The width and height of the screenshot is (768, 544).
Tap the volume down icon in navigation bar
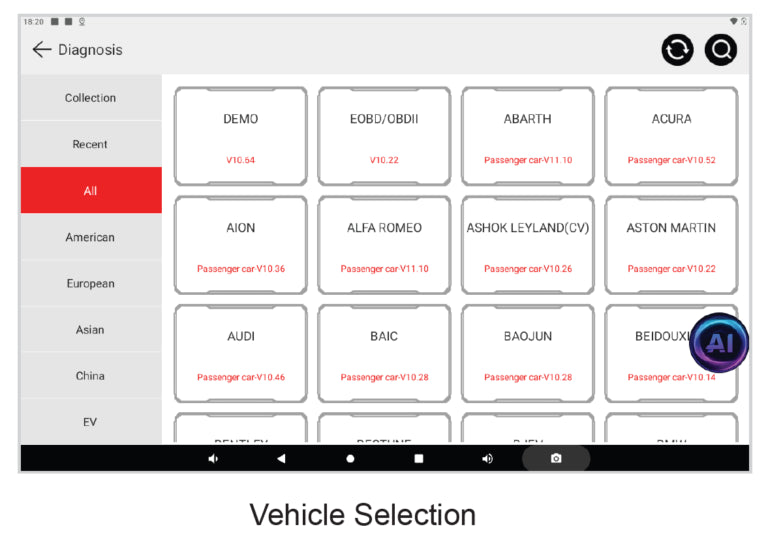pyautogui.click(x=213, y=459)
